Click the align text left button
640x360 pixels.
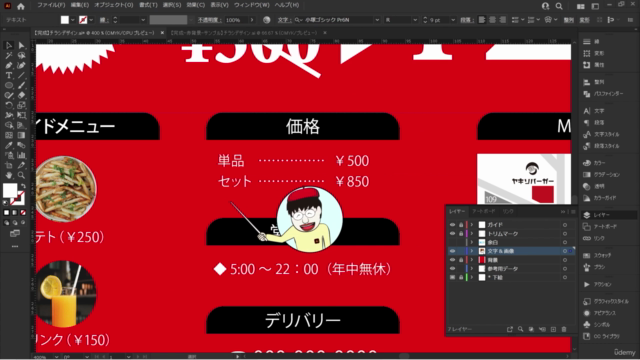(x=482, y=20)
